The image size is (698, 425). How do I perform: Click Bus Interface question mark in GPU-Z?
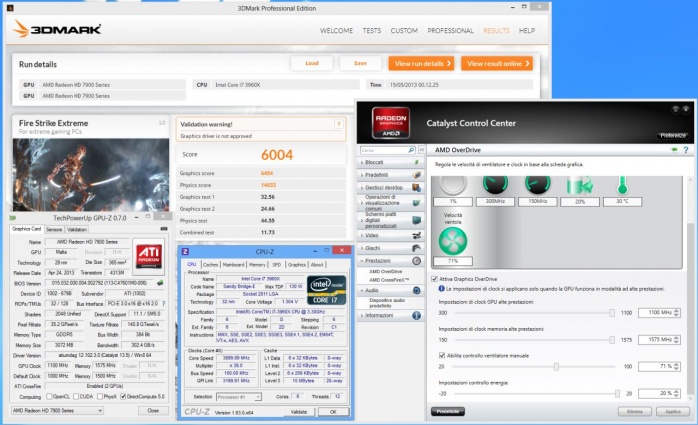pos(163,304)
